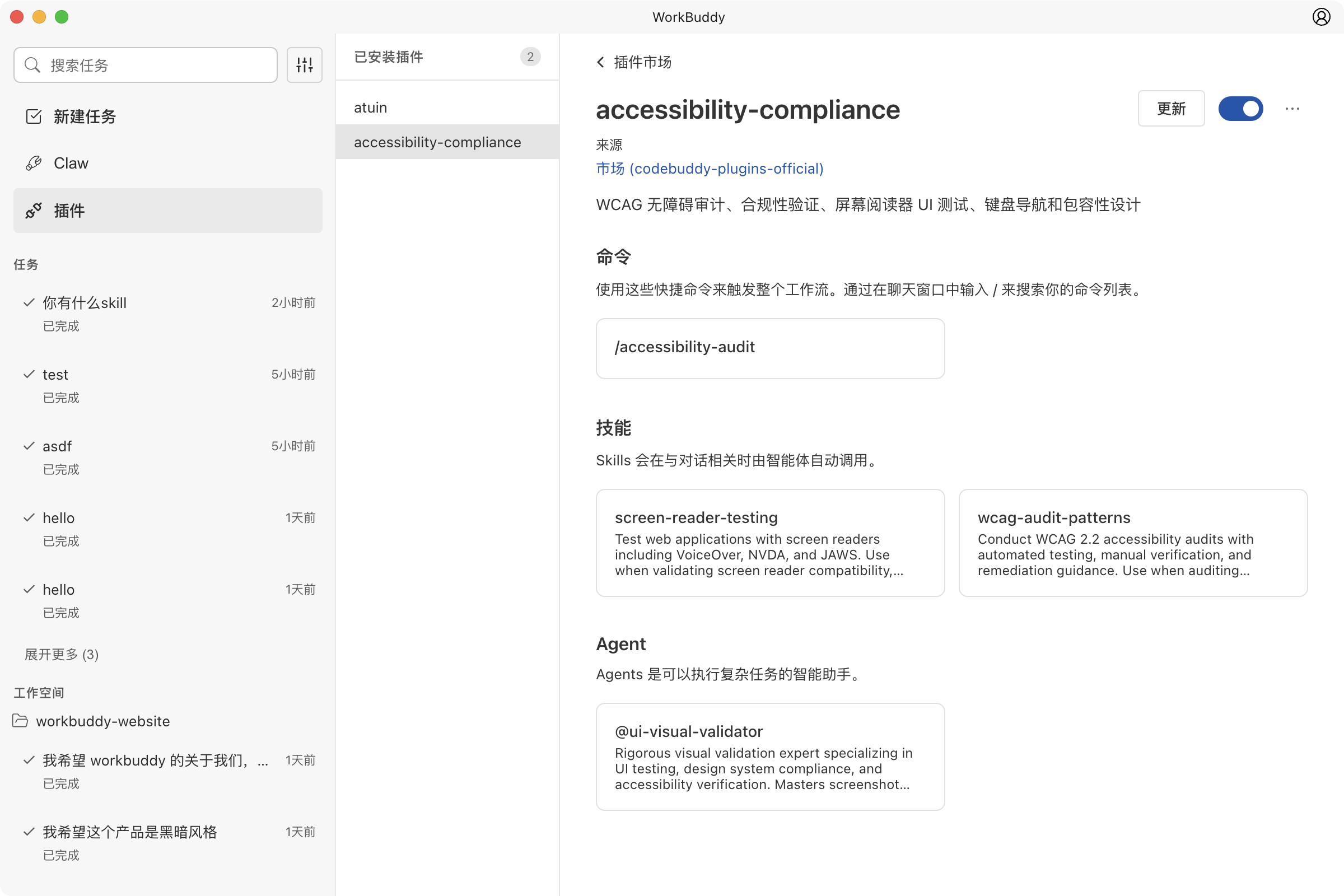Open filter options beside search box
This screenshot has height=896, width=1344.
coord(305,64)
